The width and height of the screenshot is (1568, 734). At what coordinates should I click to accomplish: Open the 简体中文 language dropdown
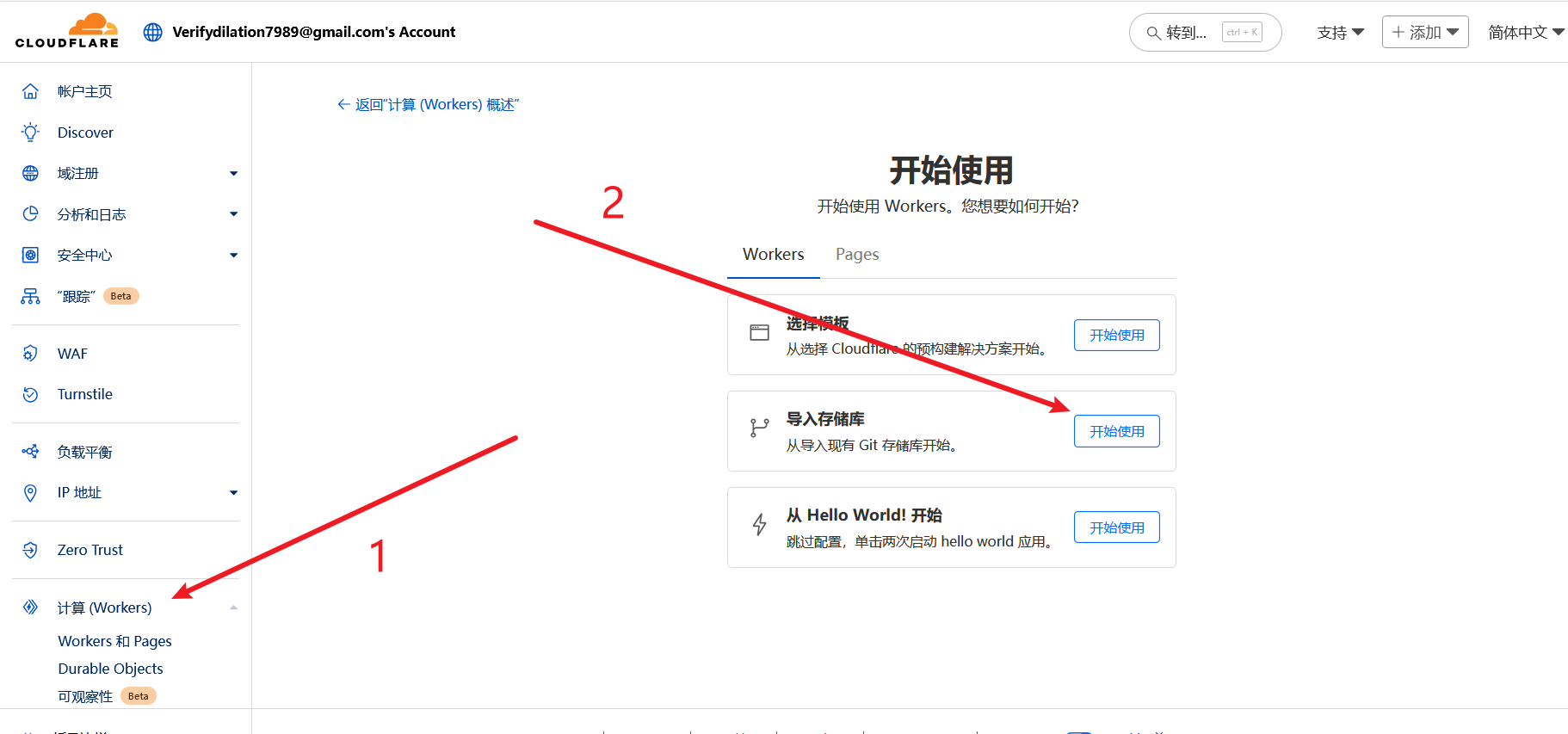[x=1525, y=33]
